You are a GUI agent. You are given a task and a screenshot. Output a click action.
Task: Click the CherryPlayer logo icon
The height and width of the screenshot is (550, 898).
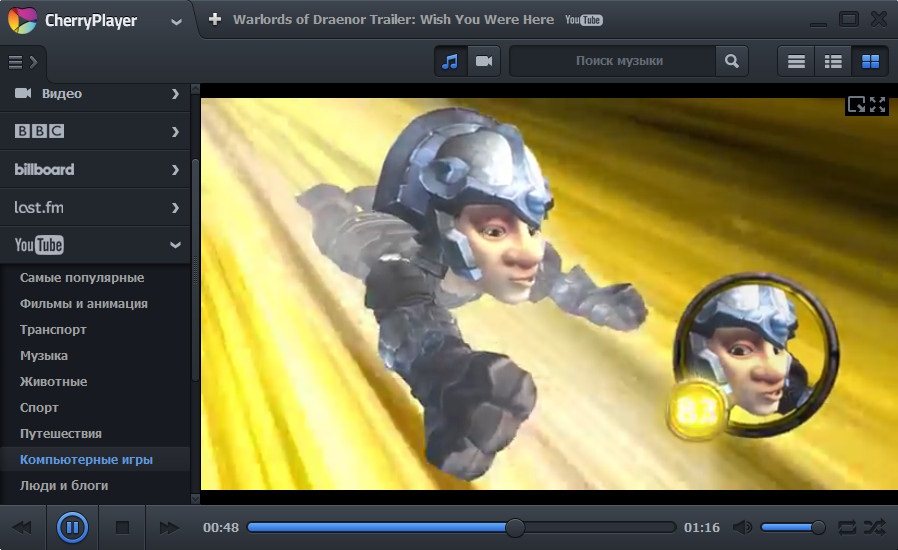point(22,20)
